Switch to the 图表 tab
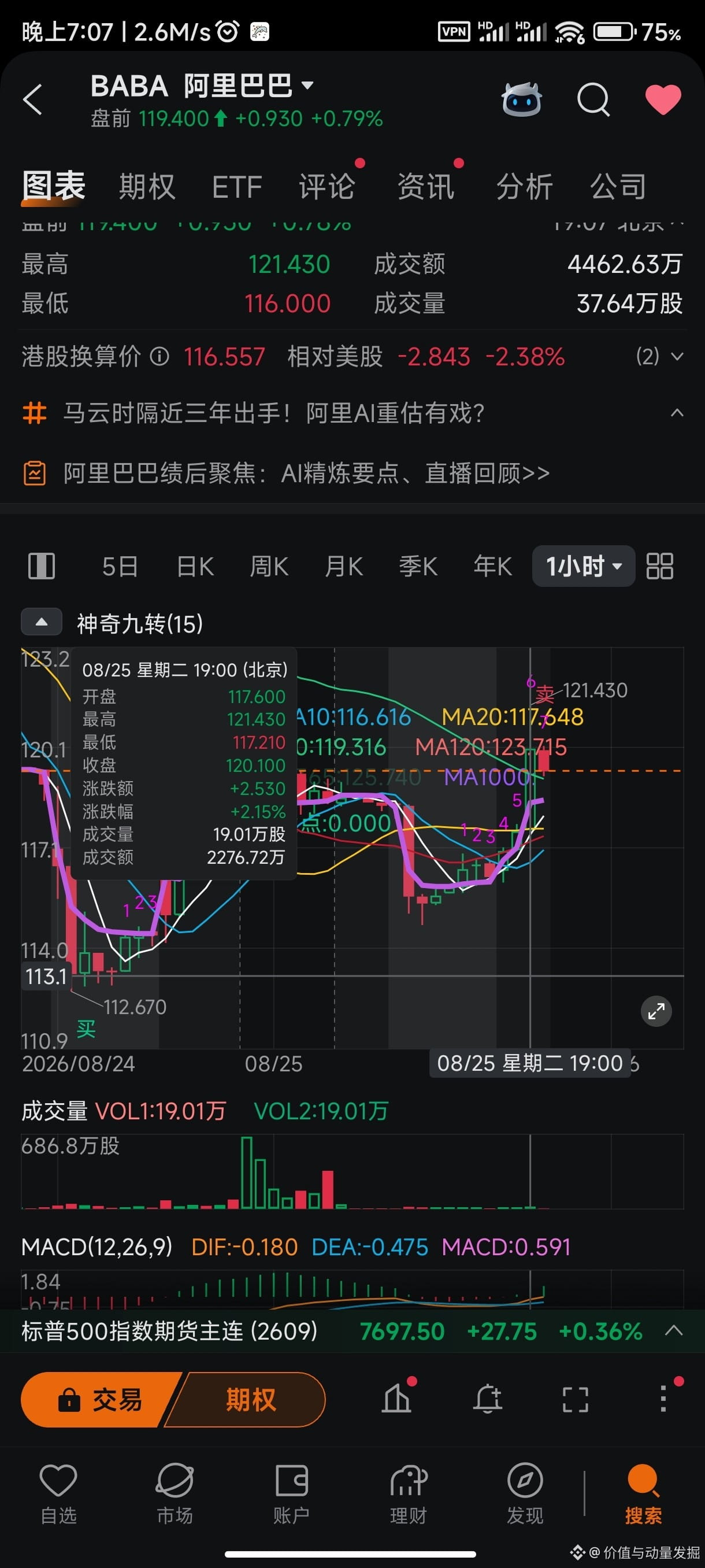Screen dimensions: 705x1568 point(54,186)
